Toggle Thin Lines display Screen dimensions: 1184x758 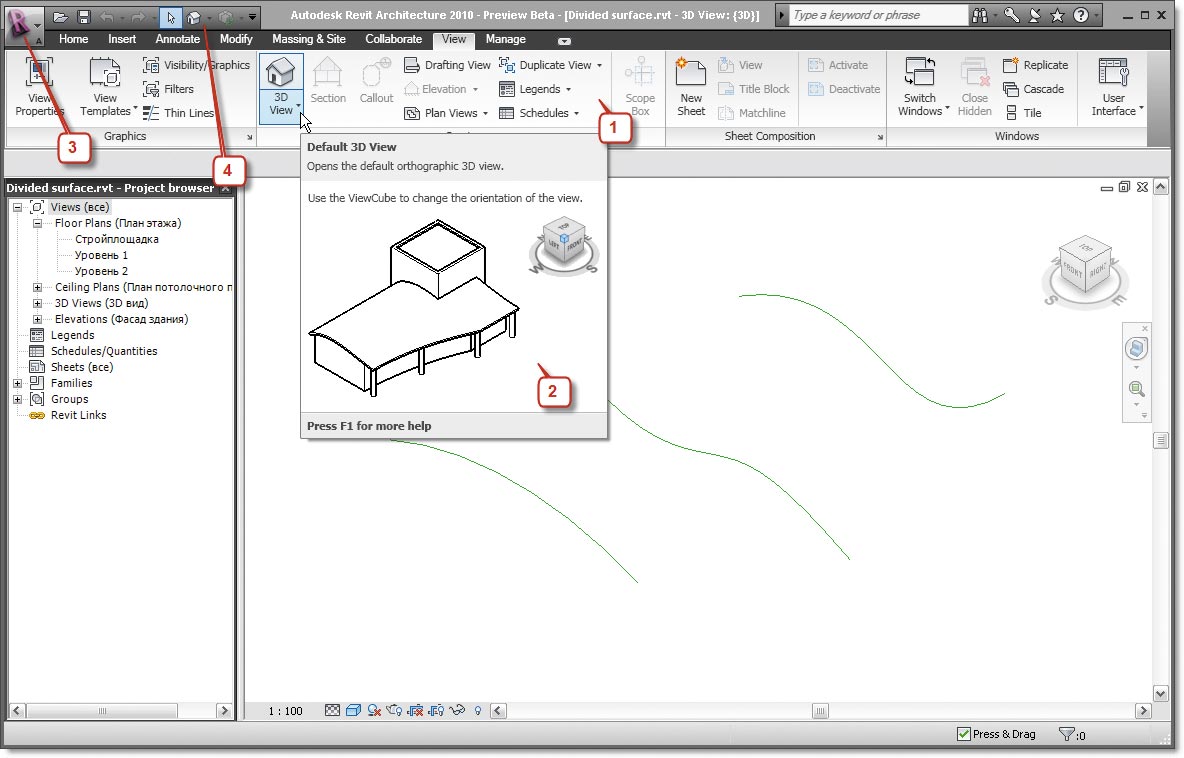(x=178, y=113)
